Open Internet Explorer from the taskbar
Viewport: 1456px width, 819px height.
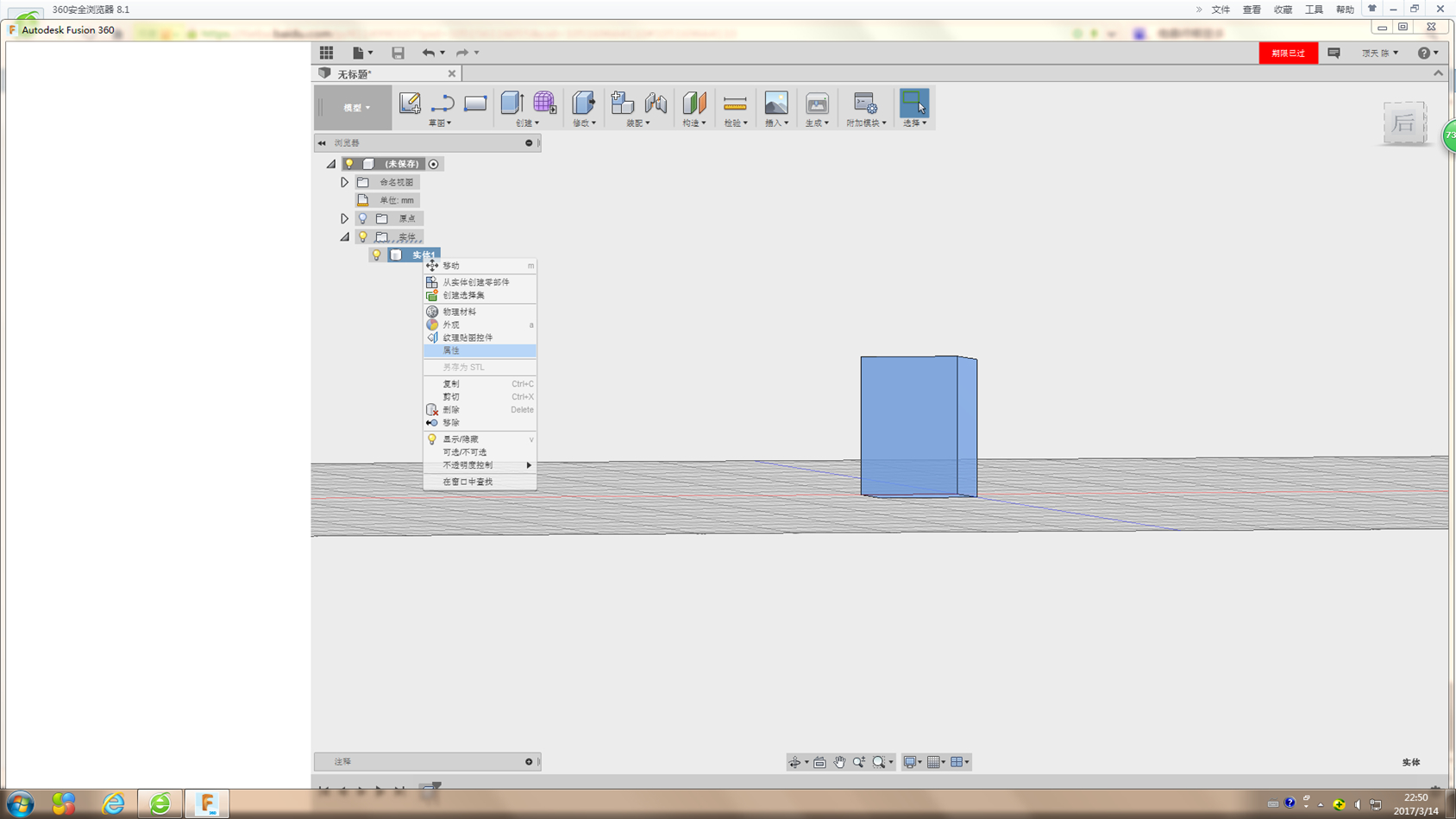point(113,803)
